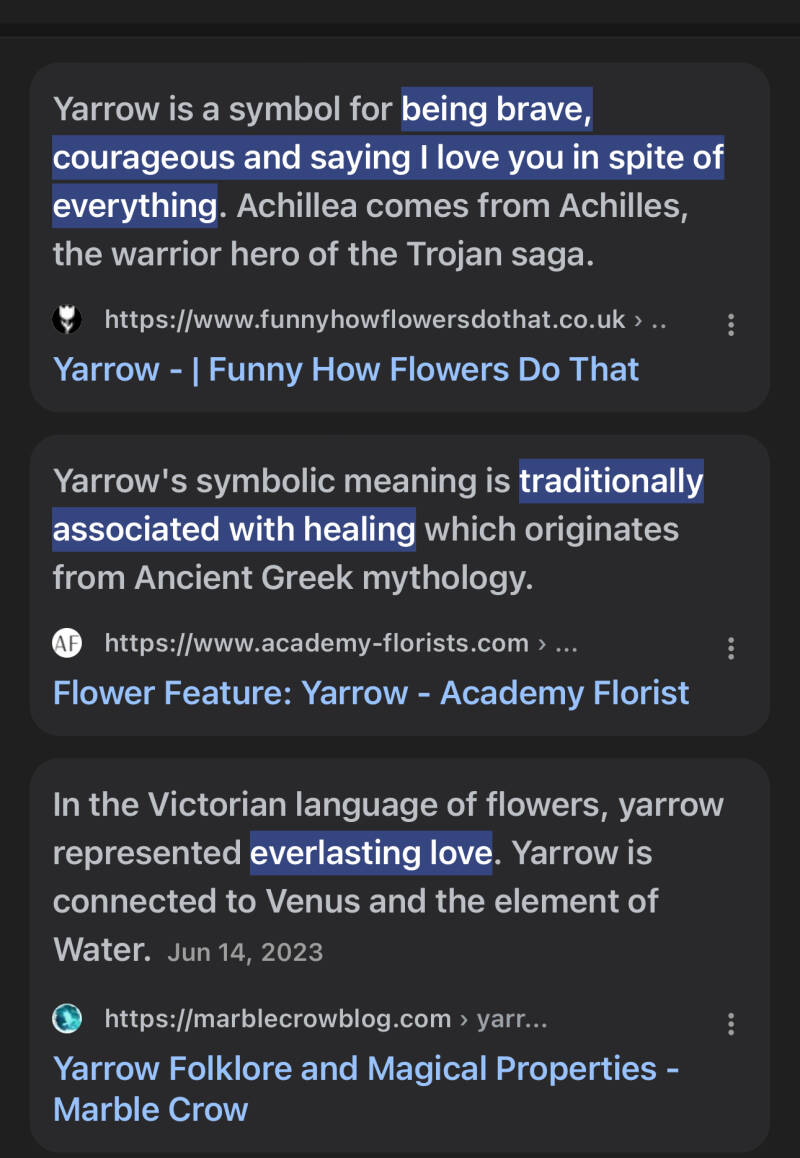The height and width of the screenshot is (1158, 800).
Task: Click the academy-florists.com URL text
Action: (316, 643)
